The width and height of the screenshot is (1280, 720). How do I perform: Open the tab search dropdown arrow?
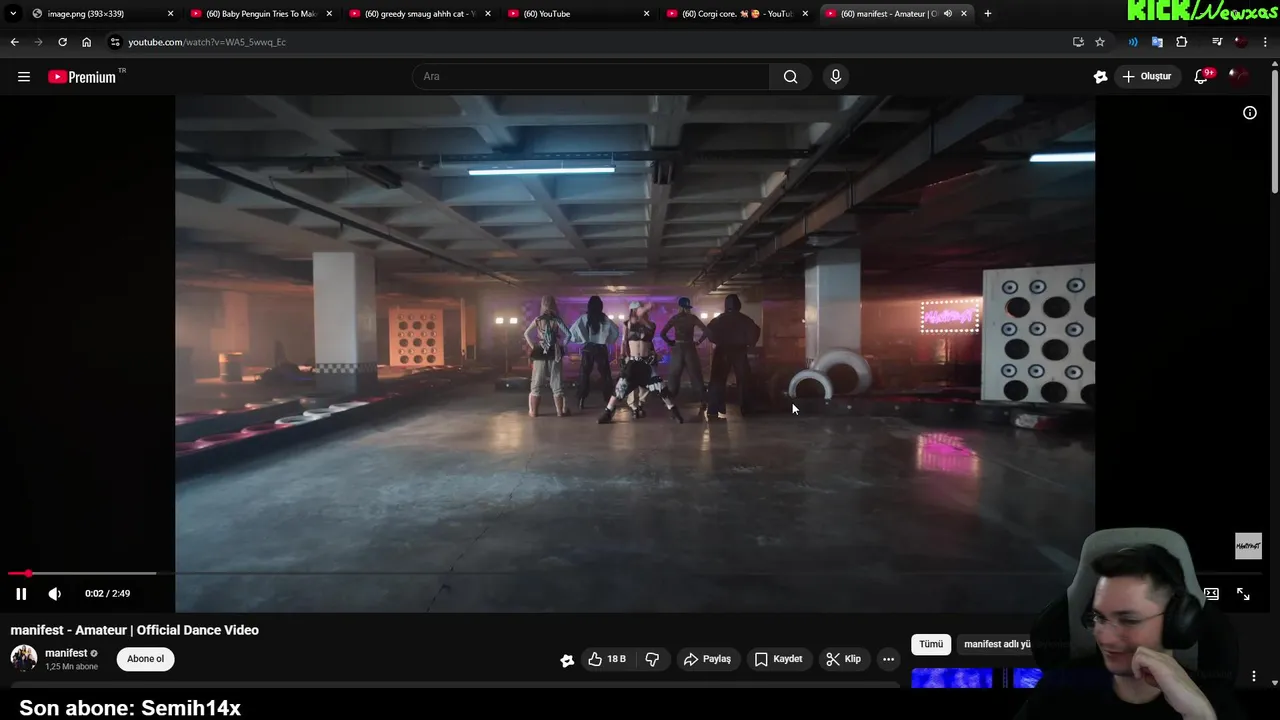(x=12, y=14)
